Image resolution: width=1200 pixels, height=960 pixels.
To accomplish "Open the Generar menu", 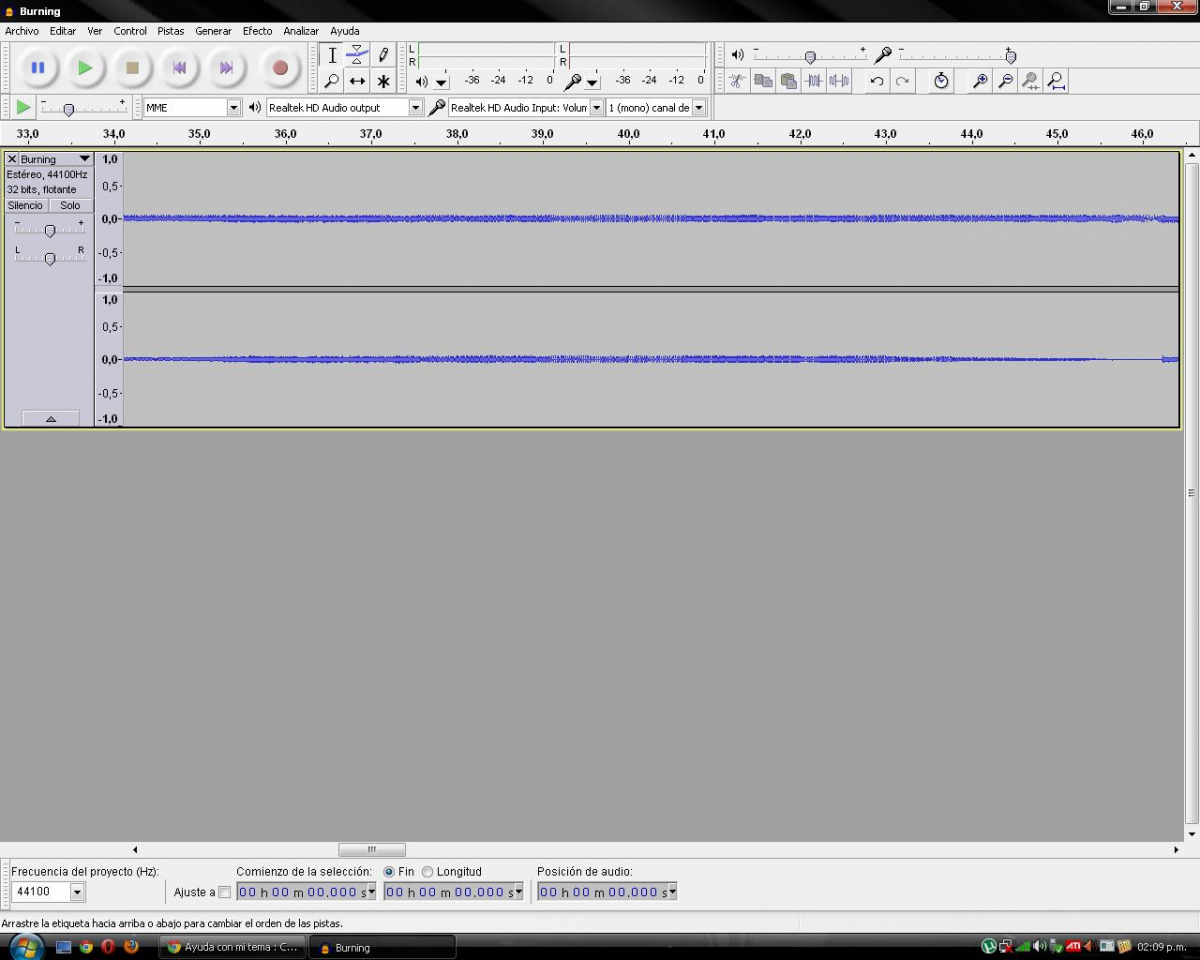I will [213, 31].
